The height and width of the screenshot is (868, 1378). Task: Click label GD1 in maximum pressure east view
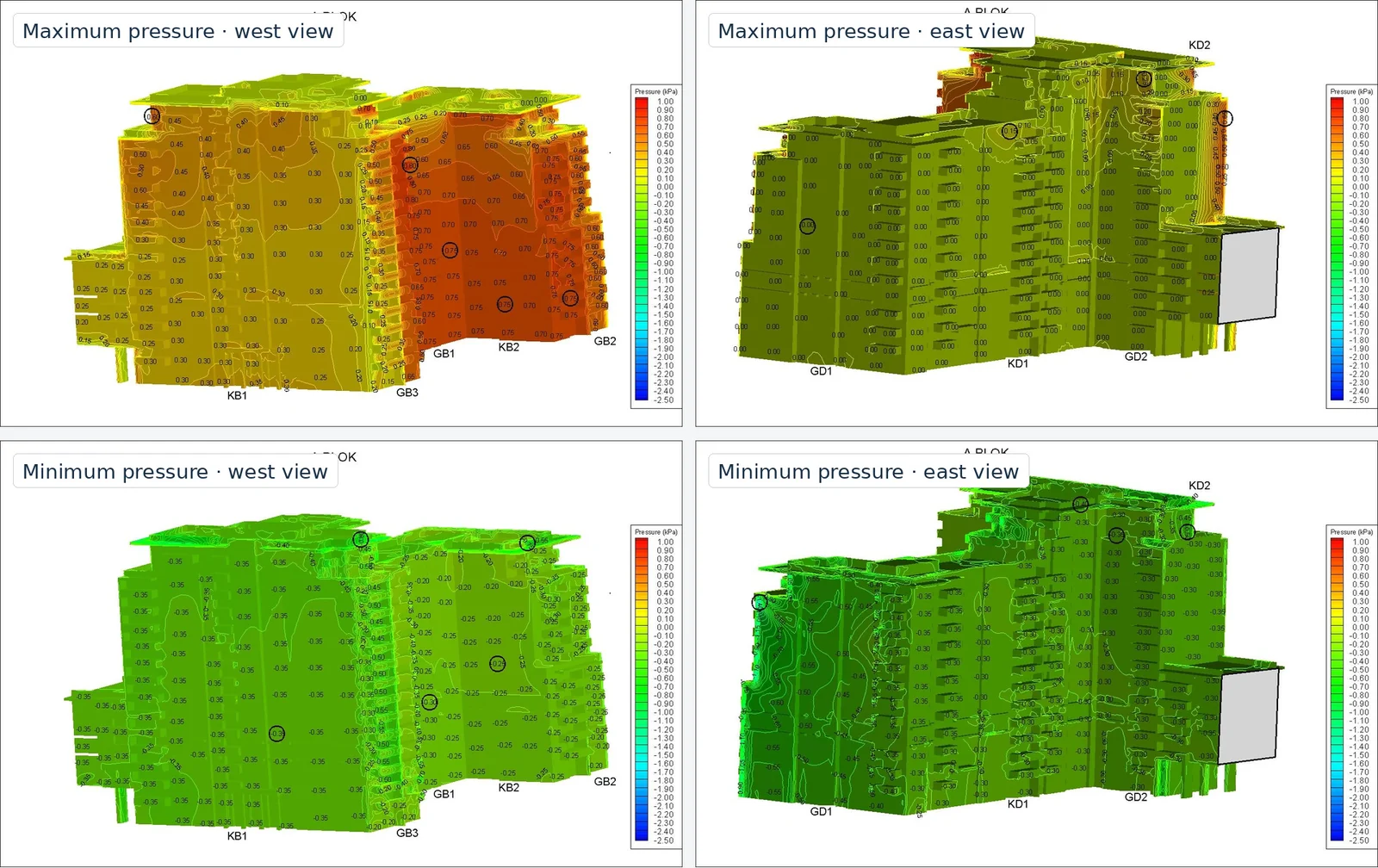(x=821, y=371)
